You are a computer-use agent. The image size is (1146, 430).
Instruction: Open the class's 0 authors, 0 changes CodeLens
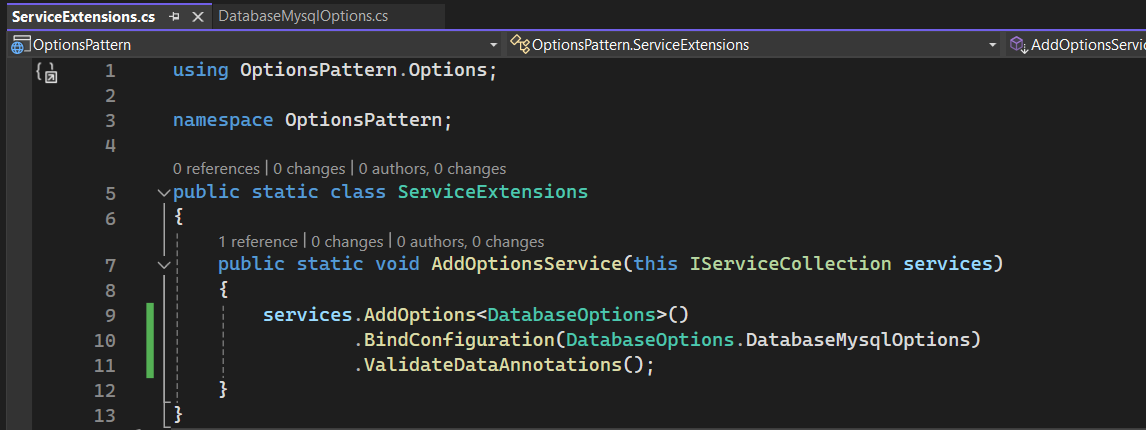[x=432, y=169]
